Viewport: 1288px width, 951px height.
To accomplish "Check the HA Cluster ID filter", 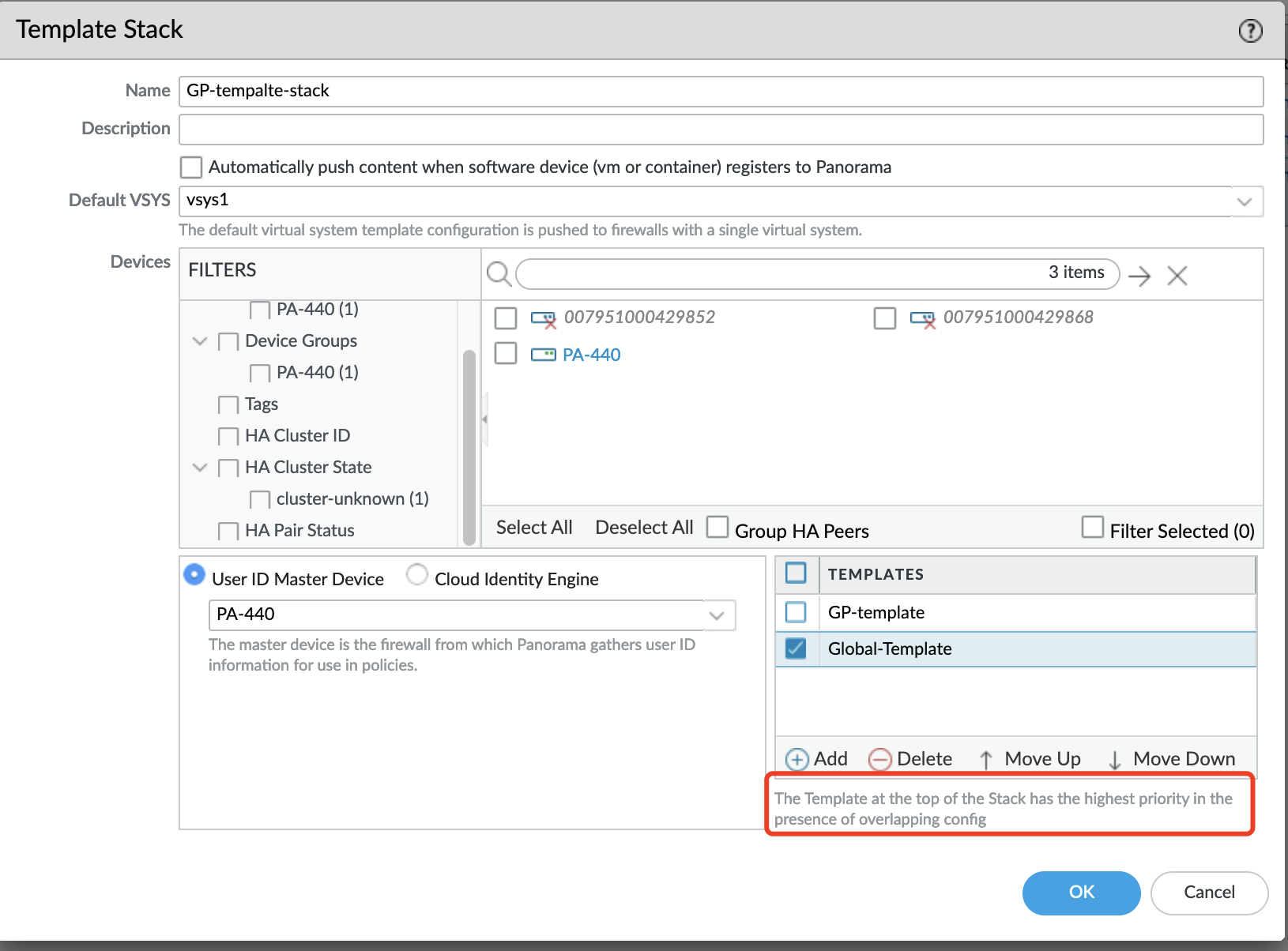I will click(228, 436).
